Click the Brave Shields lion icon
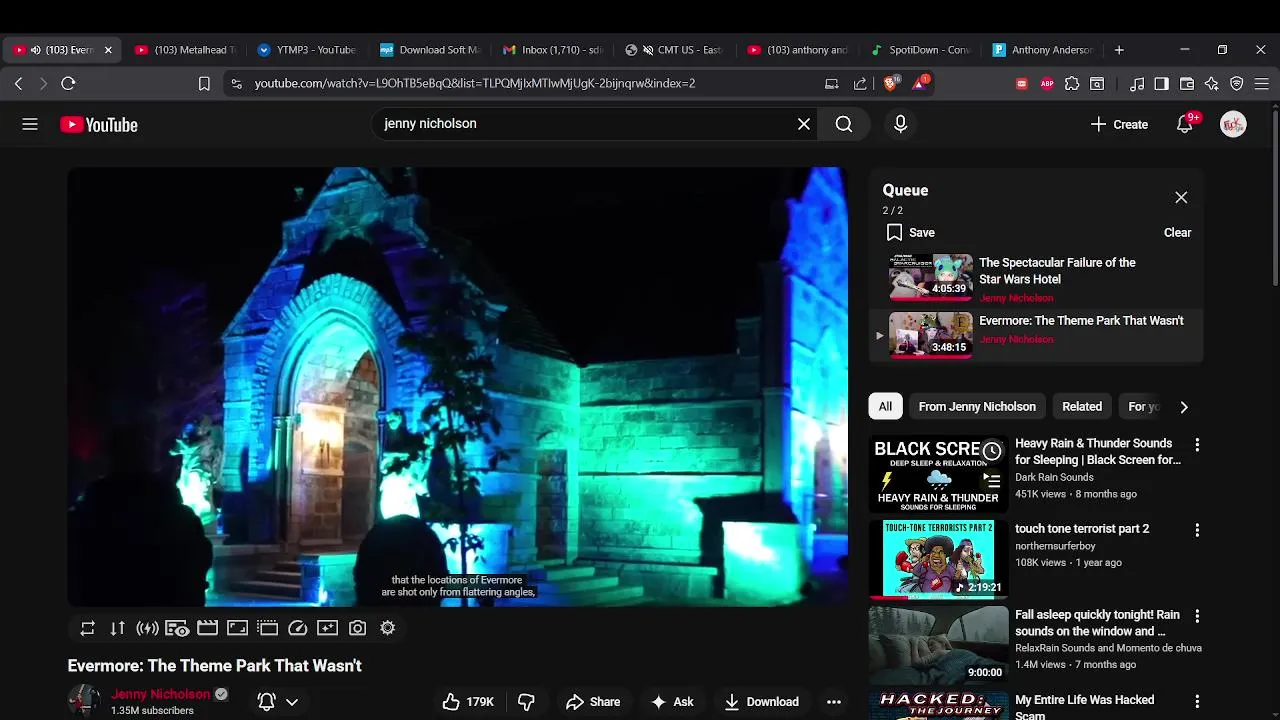 click(889, 83)
